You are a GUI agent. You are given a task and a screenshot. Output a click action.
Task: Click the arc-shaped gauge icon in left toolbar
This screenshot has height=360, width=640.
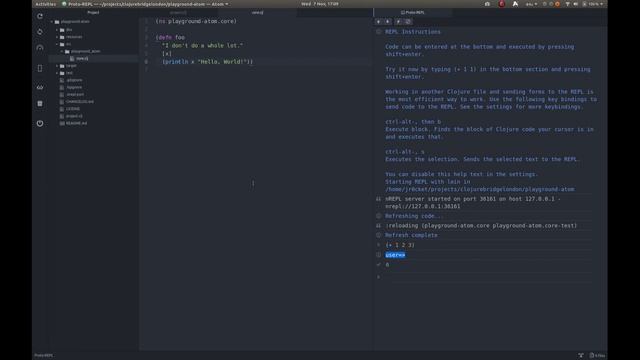(40, 48)
